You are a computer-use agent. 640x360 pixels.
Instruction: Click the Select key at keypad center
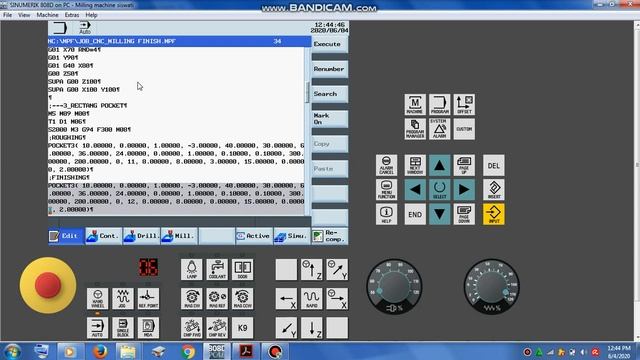tap(440, 189)
